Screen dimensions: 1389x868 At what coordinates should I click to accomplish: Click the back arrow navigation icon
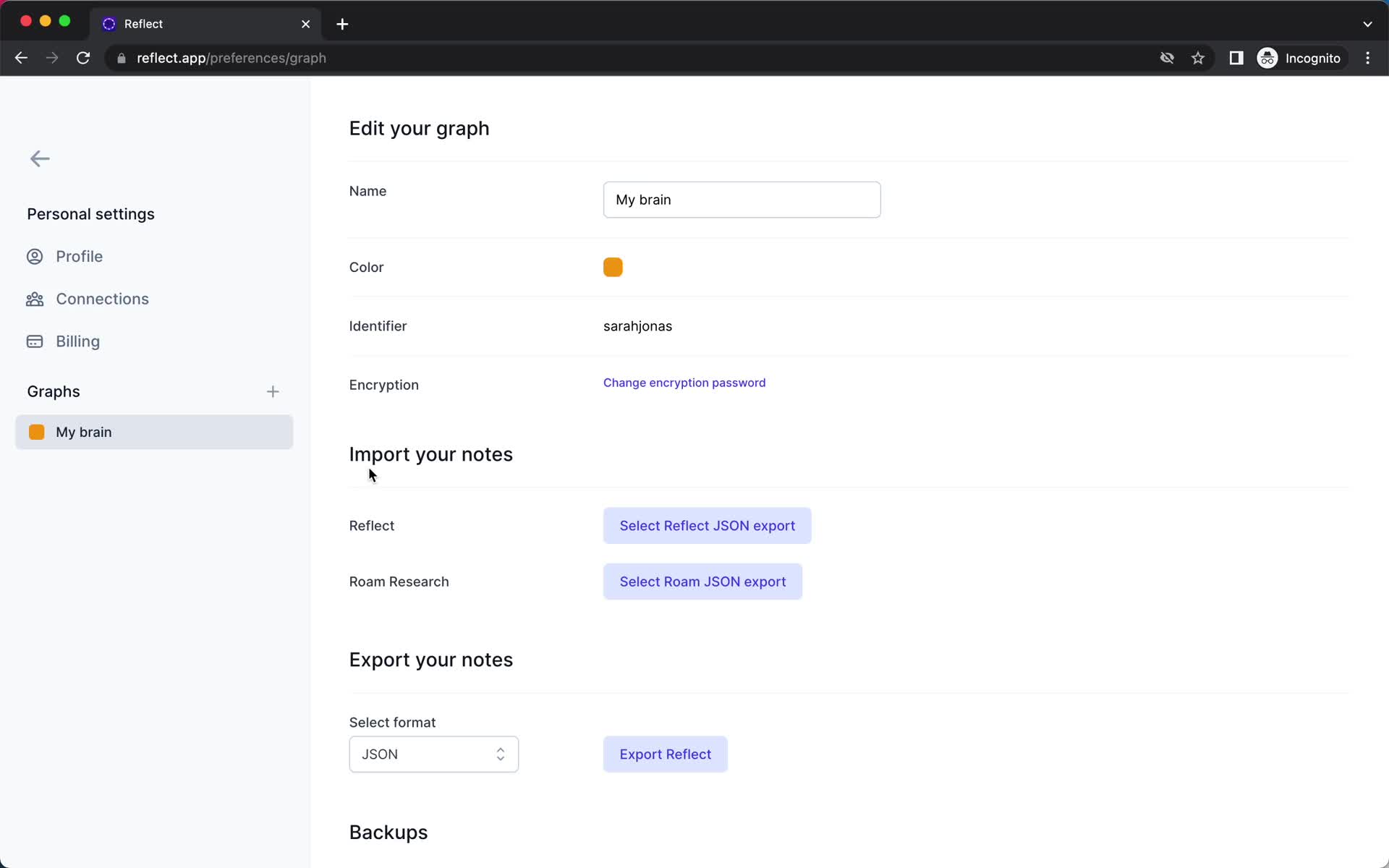click(41, 160)
